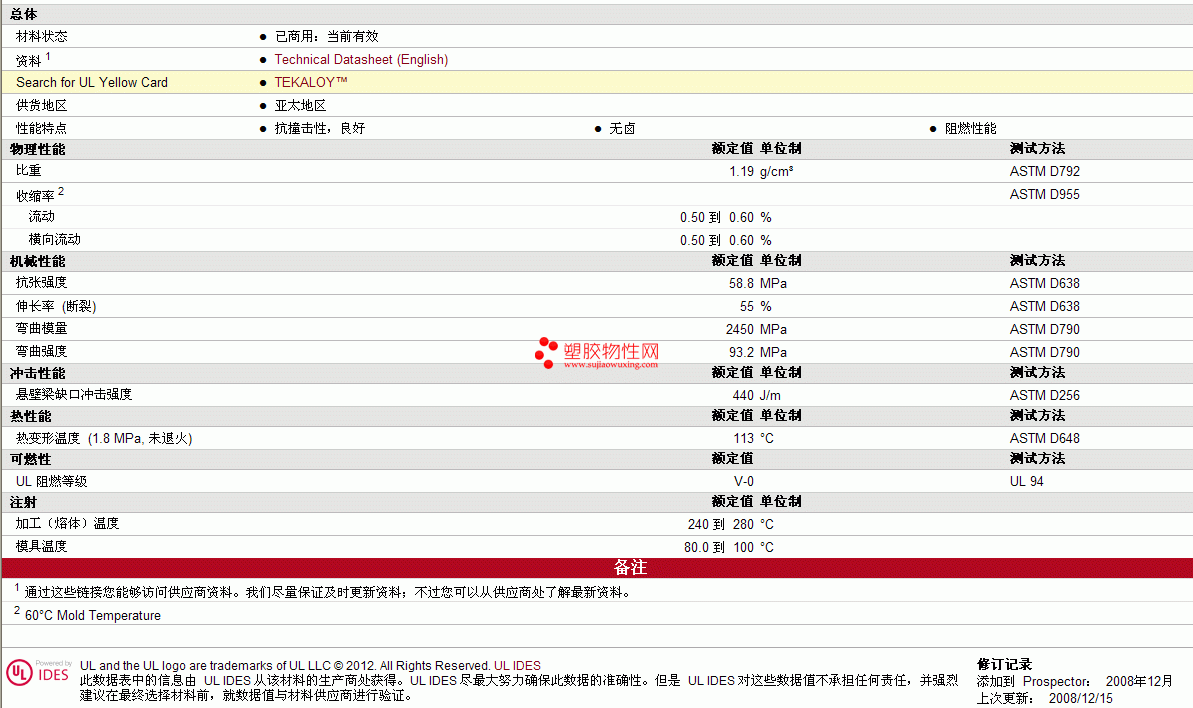Select the 80.0 mold temperature lower value
1193x708 pixels.
695,548
